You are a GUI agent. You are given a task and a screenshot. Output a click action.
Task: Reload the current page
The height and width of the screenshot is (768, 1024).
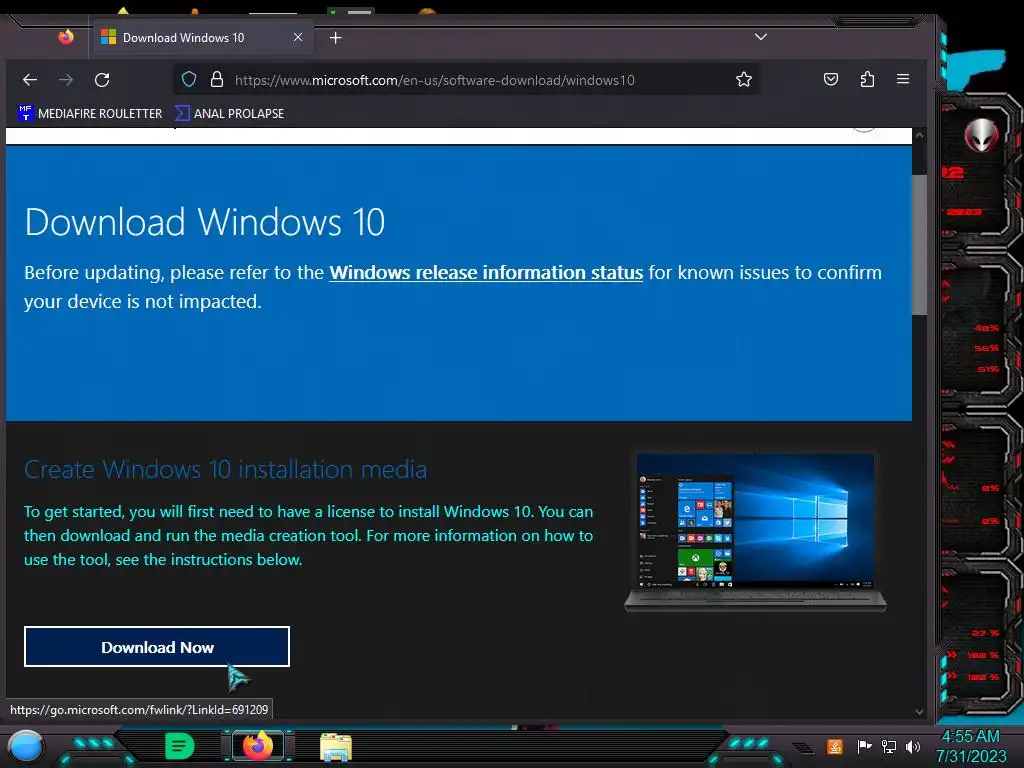tap(102, 80)
